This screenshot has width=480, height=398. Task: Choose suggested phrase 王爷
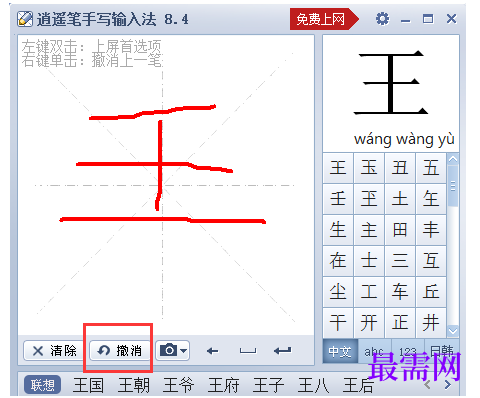point(178,385)
